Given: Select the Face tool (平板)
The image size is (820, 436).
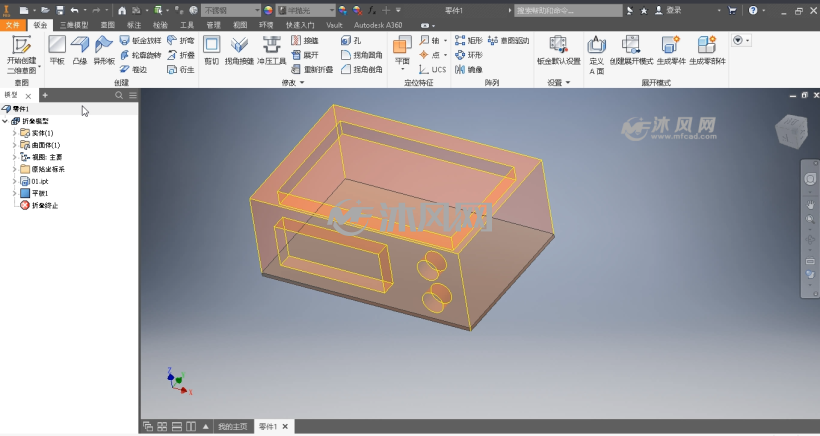Looking at the screenshot, I should click(x=57, y=51).
